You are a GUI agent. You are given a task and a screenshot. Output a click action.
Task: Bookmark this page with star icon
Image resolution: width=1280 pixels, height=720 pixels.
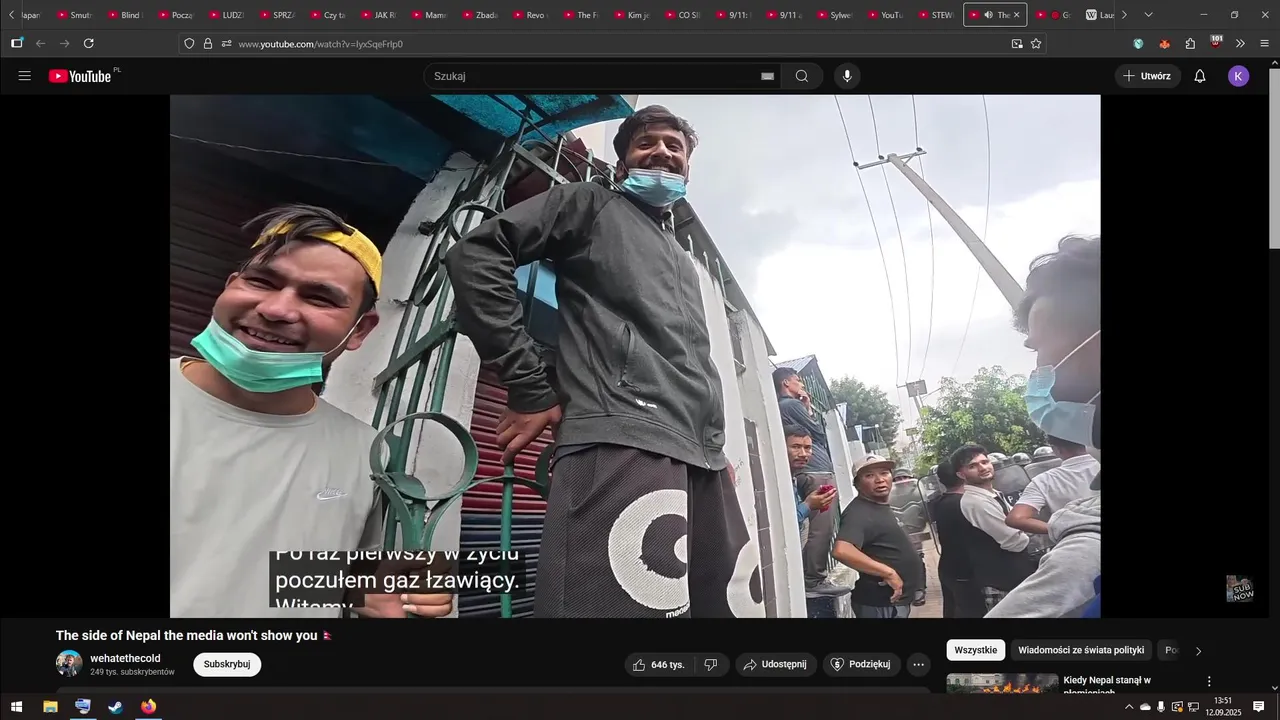tap(1036, 43)
